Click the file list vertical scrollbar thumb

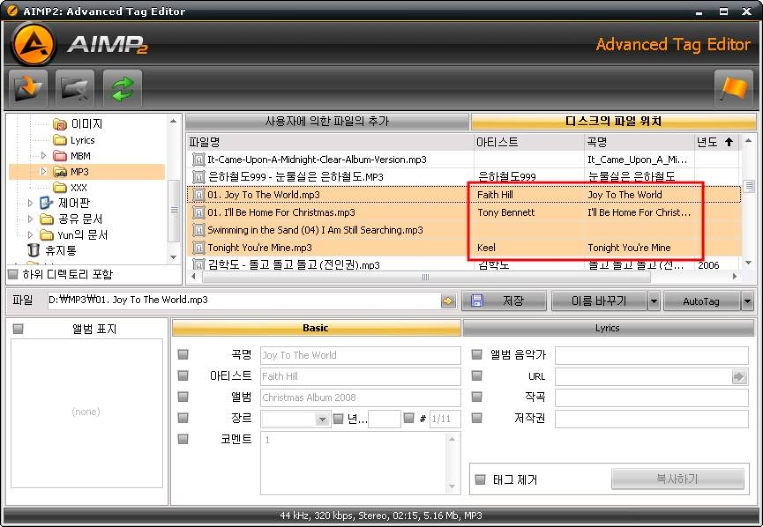coord(749,186)
